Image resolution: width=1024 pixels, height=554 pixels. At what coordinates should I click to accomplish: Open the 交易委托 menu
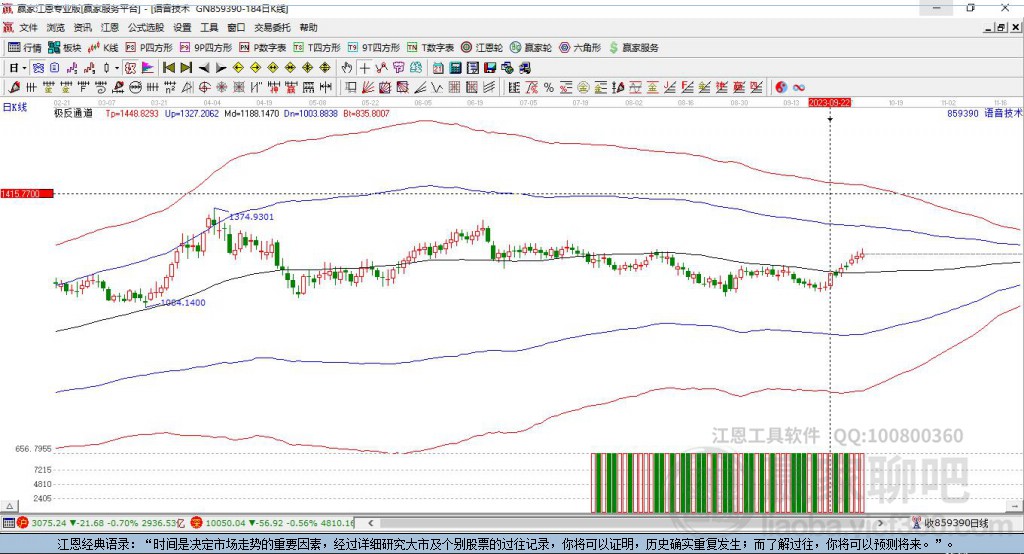click(272, 27)
